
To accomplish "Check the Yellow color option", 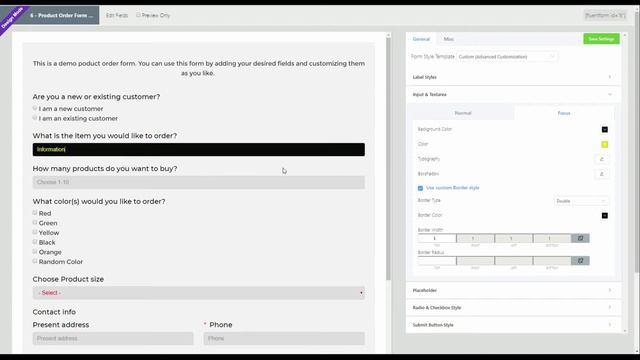I will (x=35, y=232).
